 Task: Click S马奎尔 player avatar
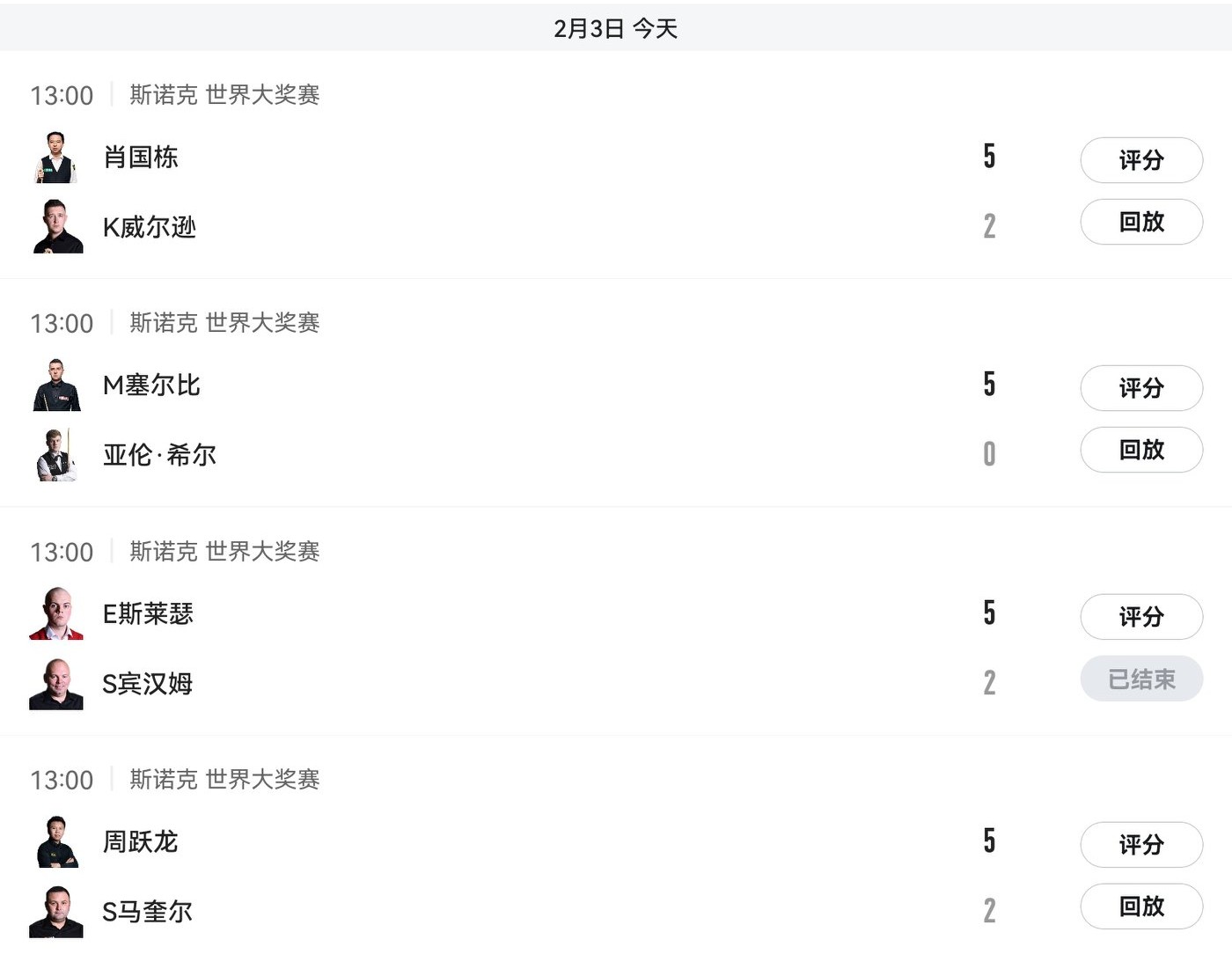tap(56, 912)
